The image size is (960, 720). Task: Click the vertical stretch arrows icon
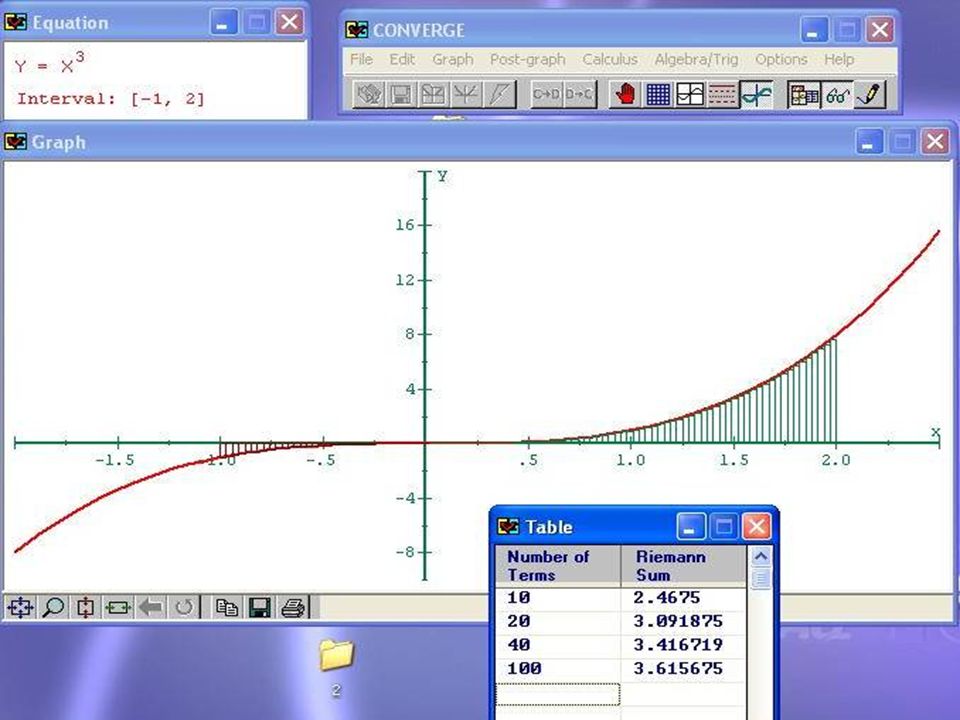pos(85,607)
